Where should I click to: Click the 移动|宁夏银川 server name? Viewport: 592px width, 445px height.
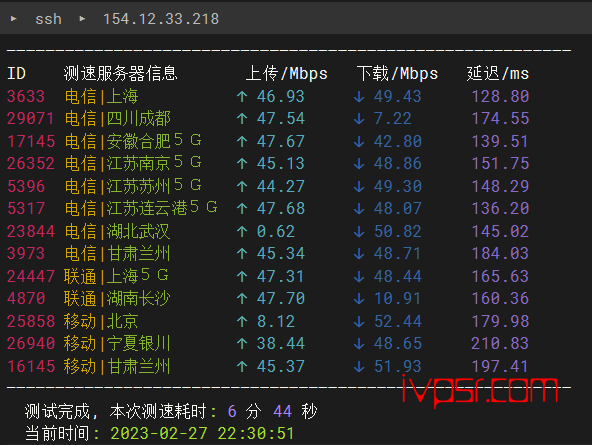(117, 343)
